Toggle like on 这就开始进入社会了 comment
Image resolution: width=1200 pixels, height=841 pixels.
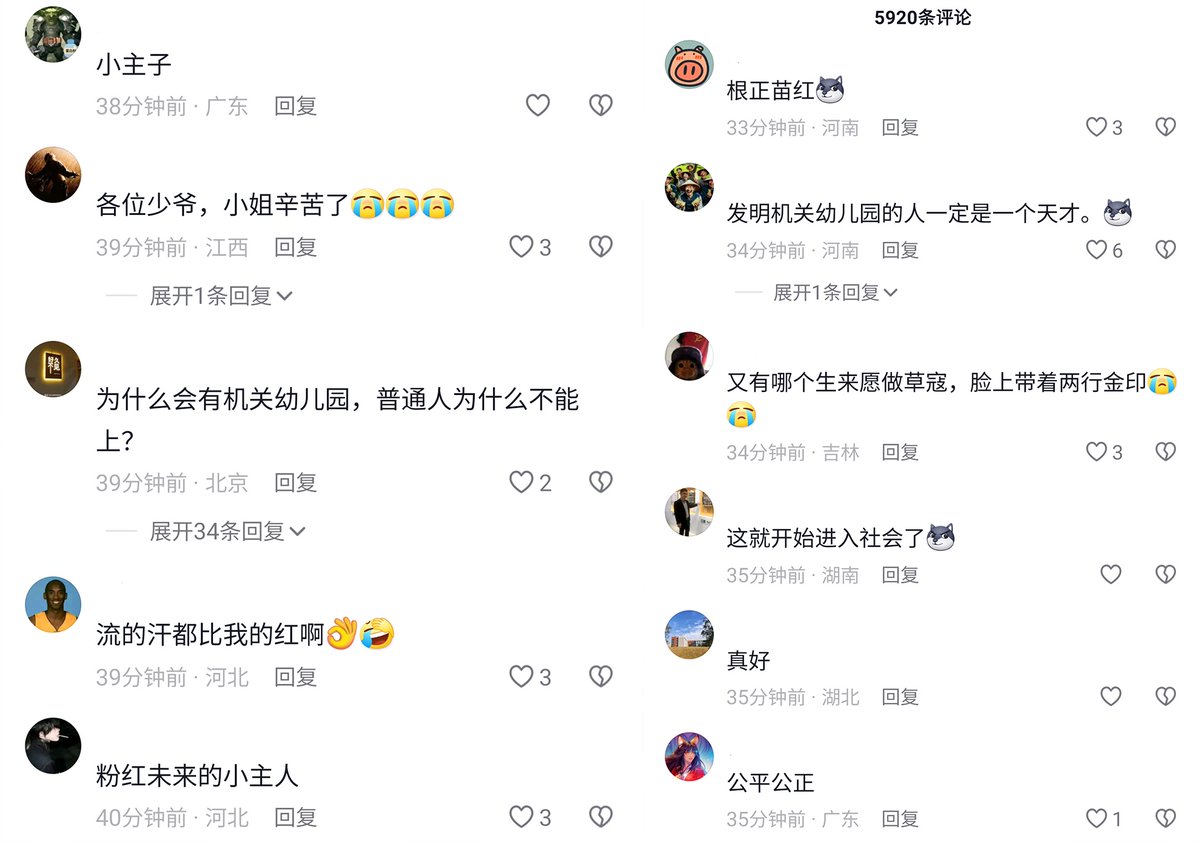(1111, 574)
